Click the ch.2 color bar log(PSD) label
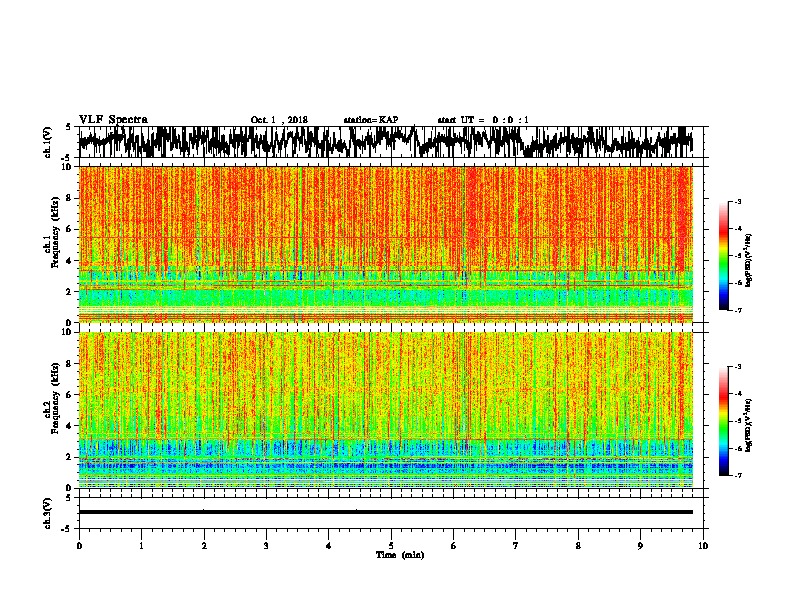Image resolution: width=792 pixels, height=612 pixels. (749, 426)
